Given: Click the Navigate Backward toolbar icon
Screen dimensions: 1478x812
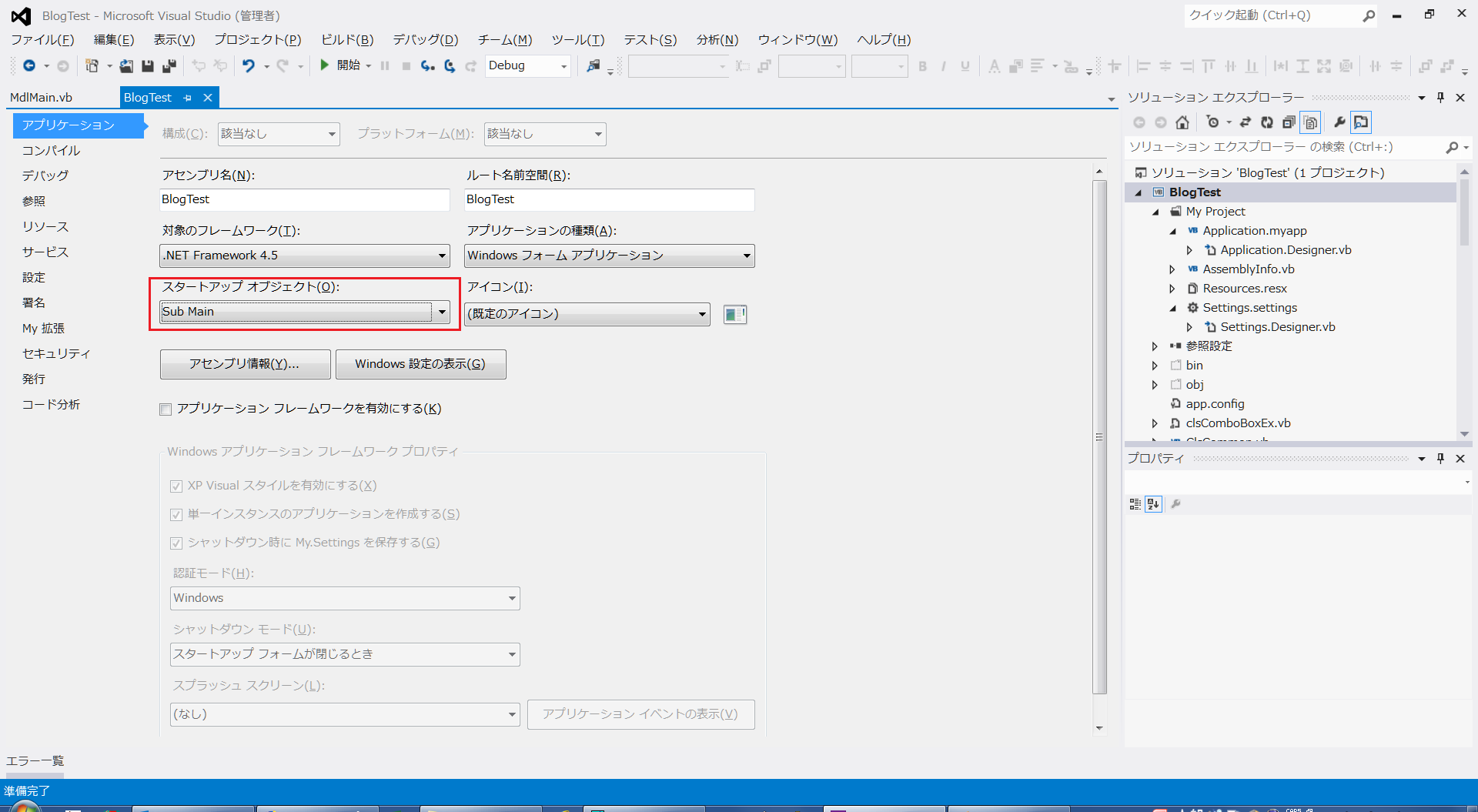Looking at the screenshot, I should coord(29,66).
